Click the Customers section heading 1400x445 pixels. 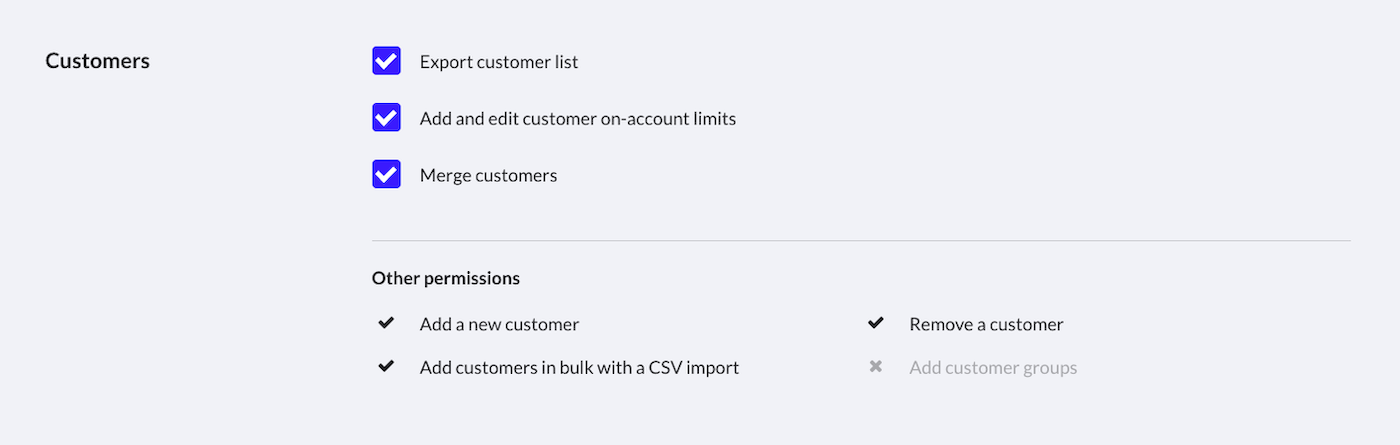click(x=98, y=61)
